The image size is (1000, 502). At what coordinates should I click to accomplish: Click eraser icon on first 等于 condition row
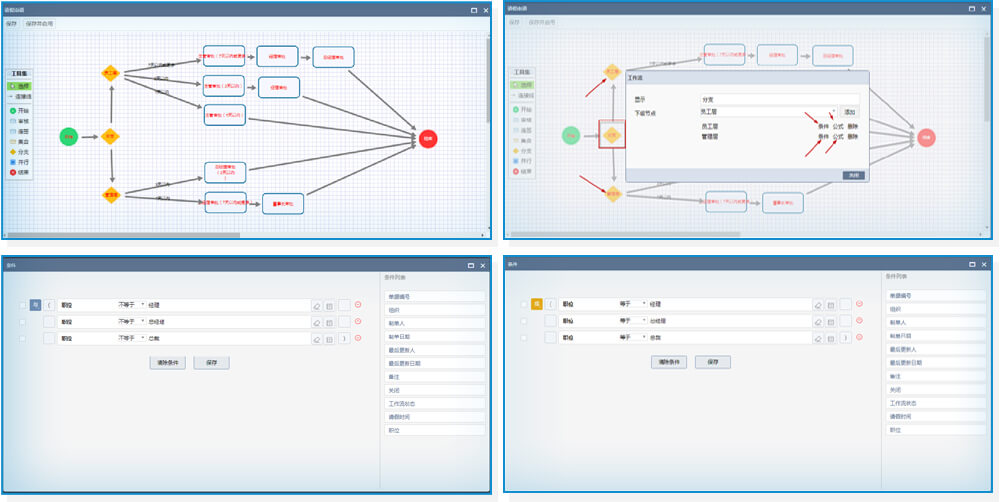(820, 304)
